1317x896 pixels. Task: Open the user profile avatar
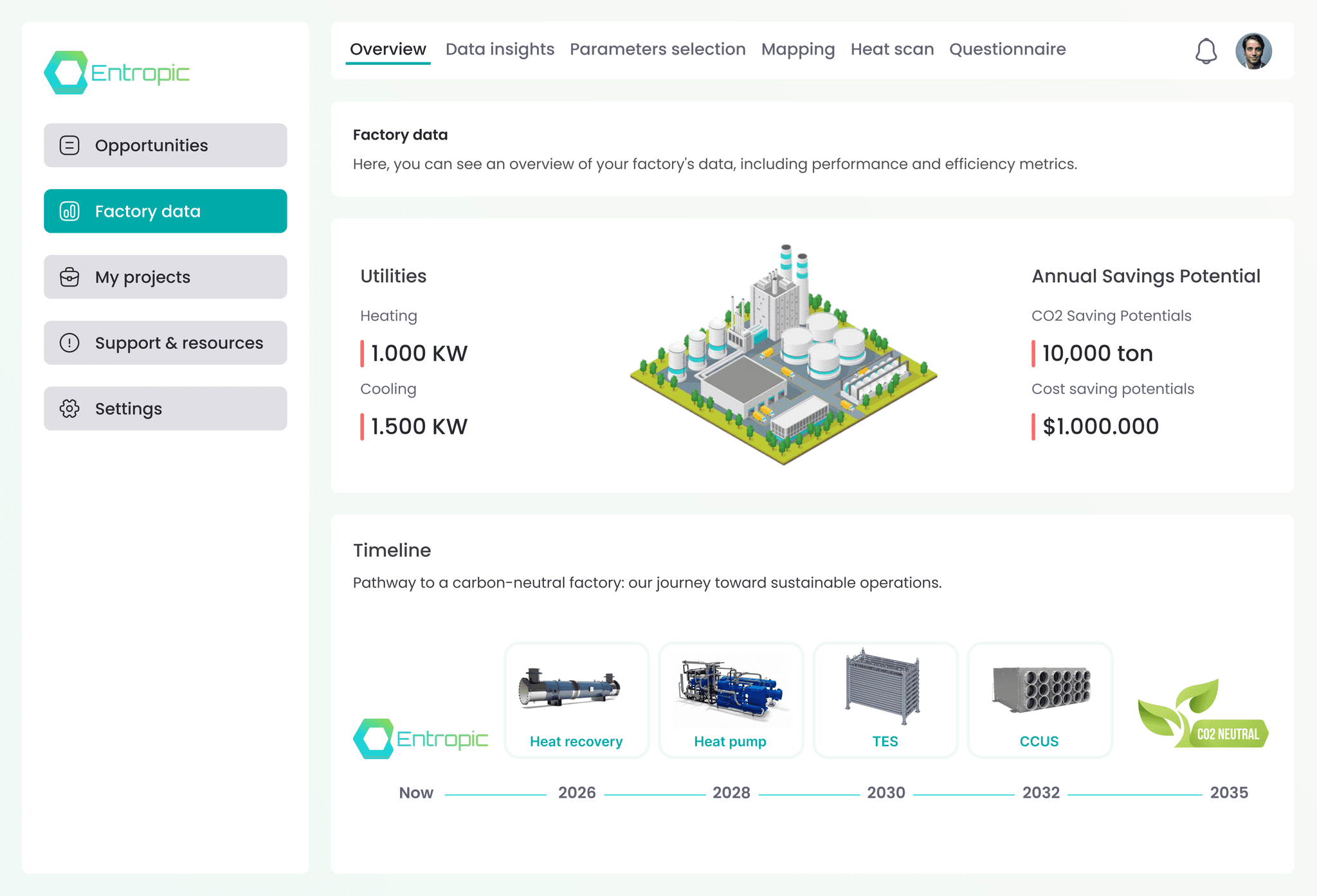(1253, 51)
